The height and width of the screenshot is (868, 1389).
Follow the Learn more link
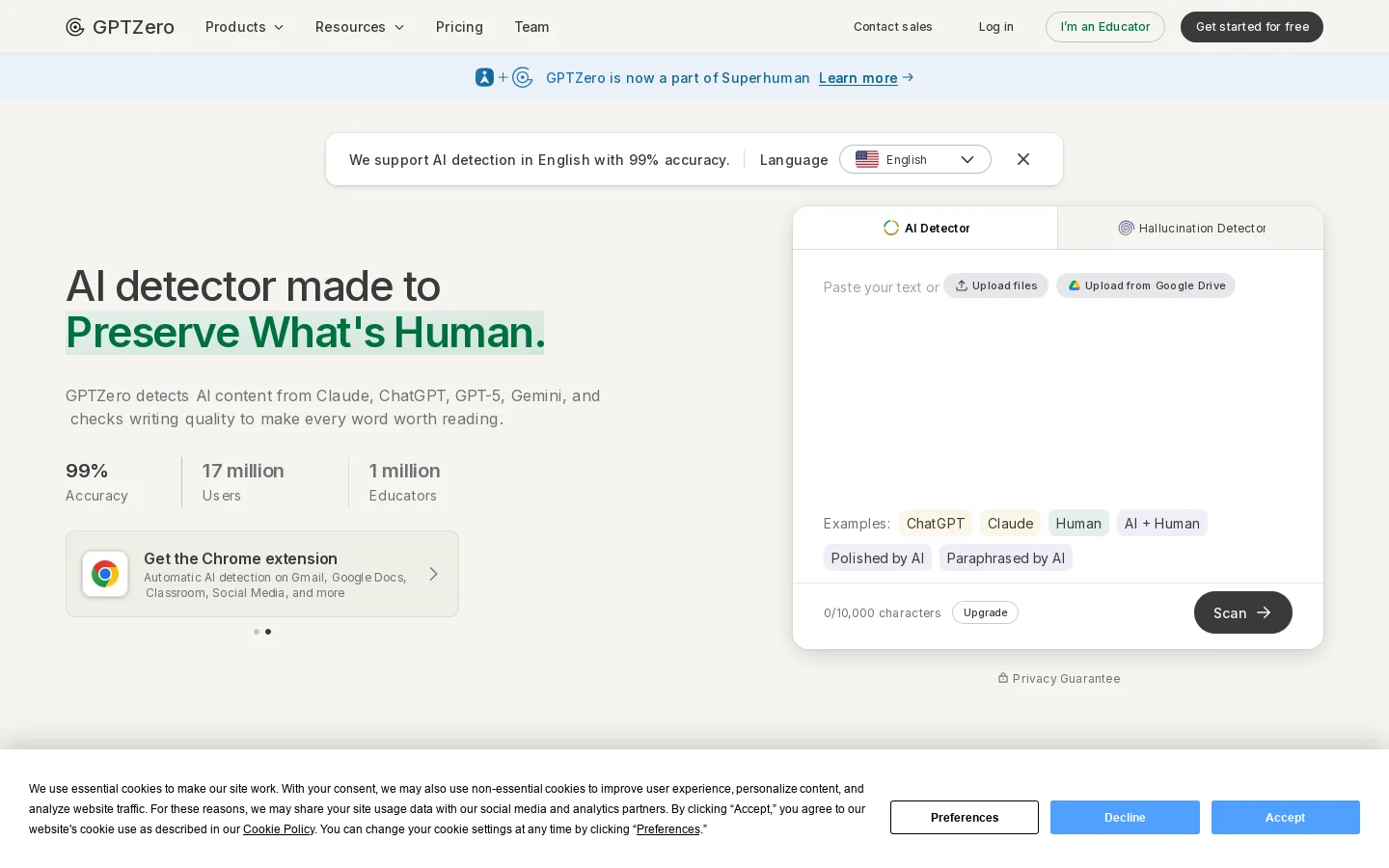[x=858, y=78]
